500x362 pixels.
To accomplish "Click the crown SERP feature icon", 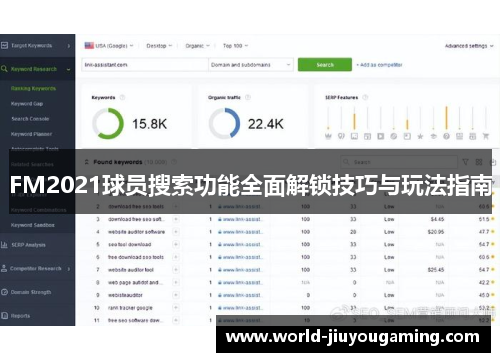I will [x=328, y=136].
